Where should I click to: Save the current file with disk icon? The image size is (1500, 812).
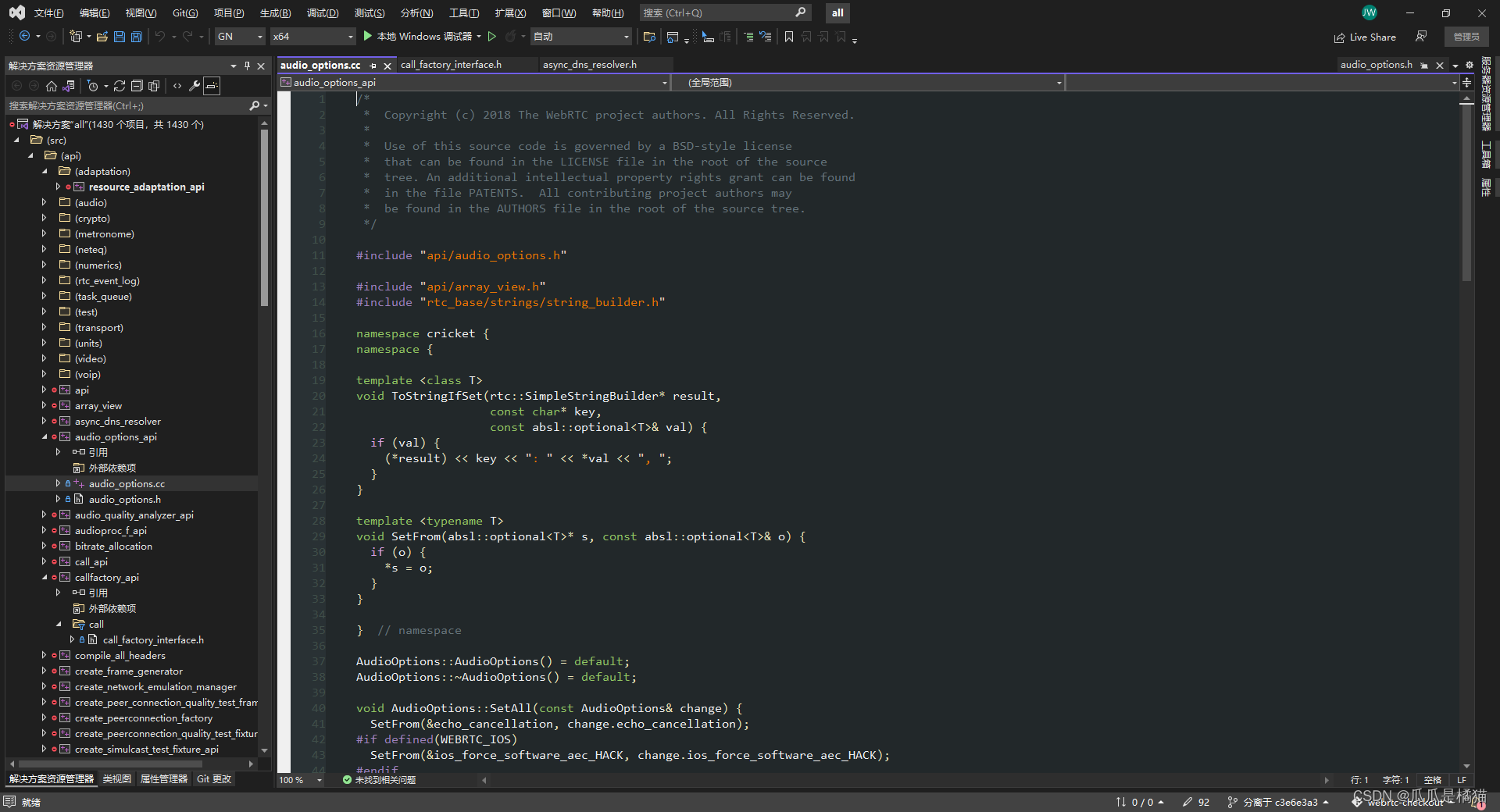(119, 36)
